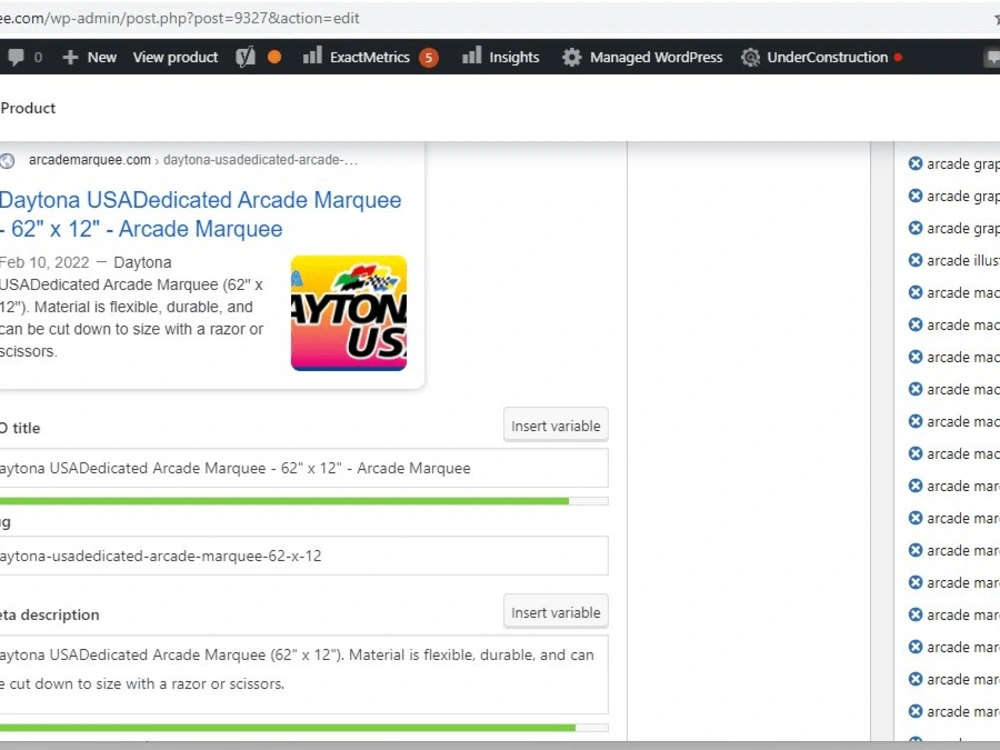Focus the slug input field
The width and height of the screenshot is (1000, 750).
304,555
